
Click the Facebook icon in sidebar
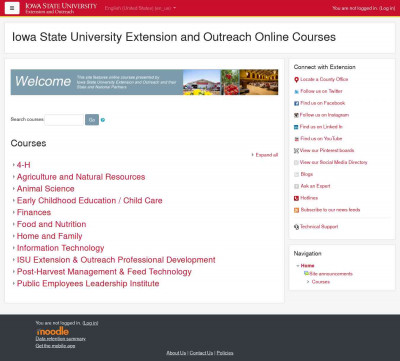coord(296,103)
